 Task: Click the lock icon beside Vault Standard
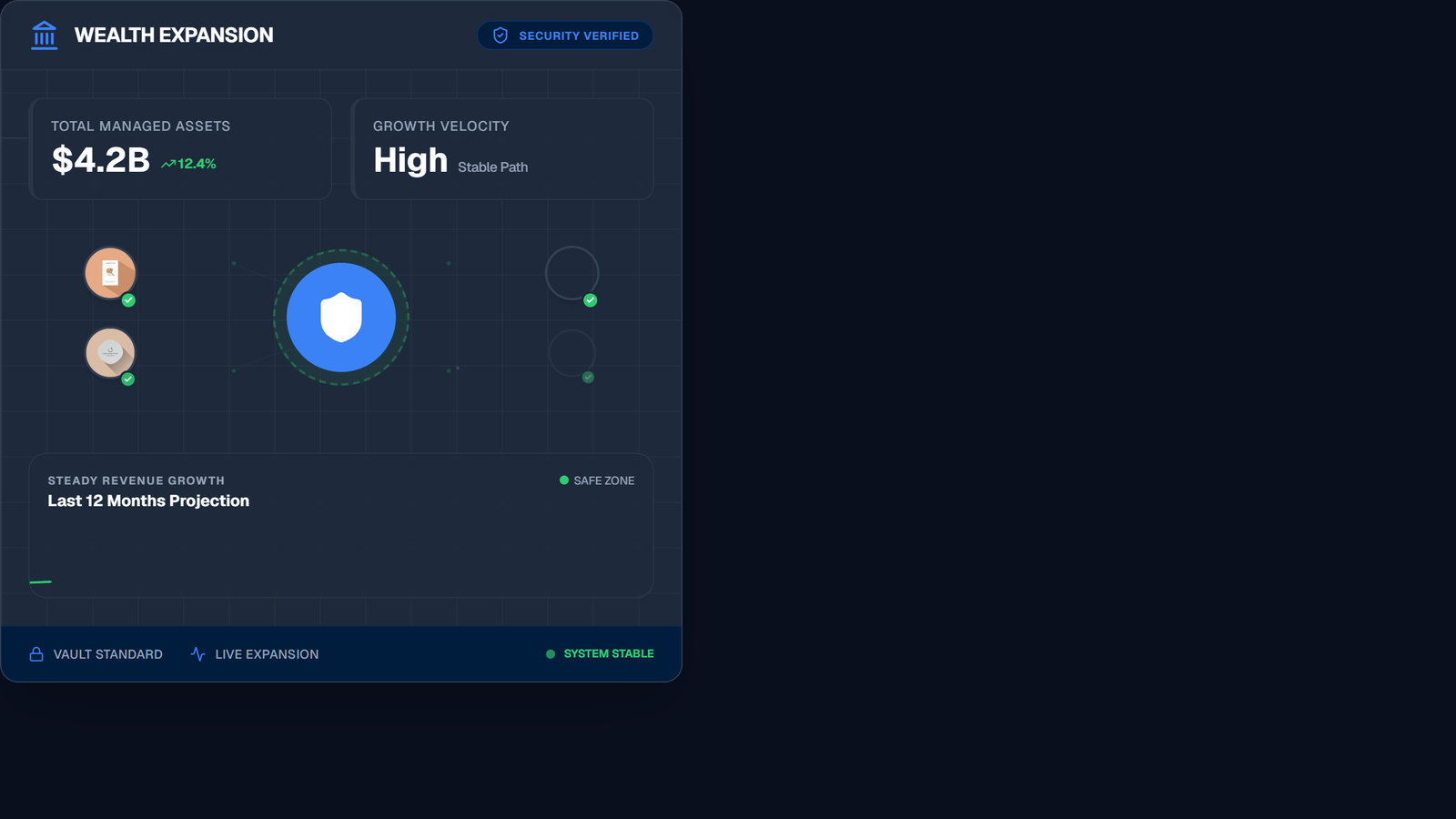point(35,653)
